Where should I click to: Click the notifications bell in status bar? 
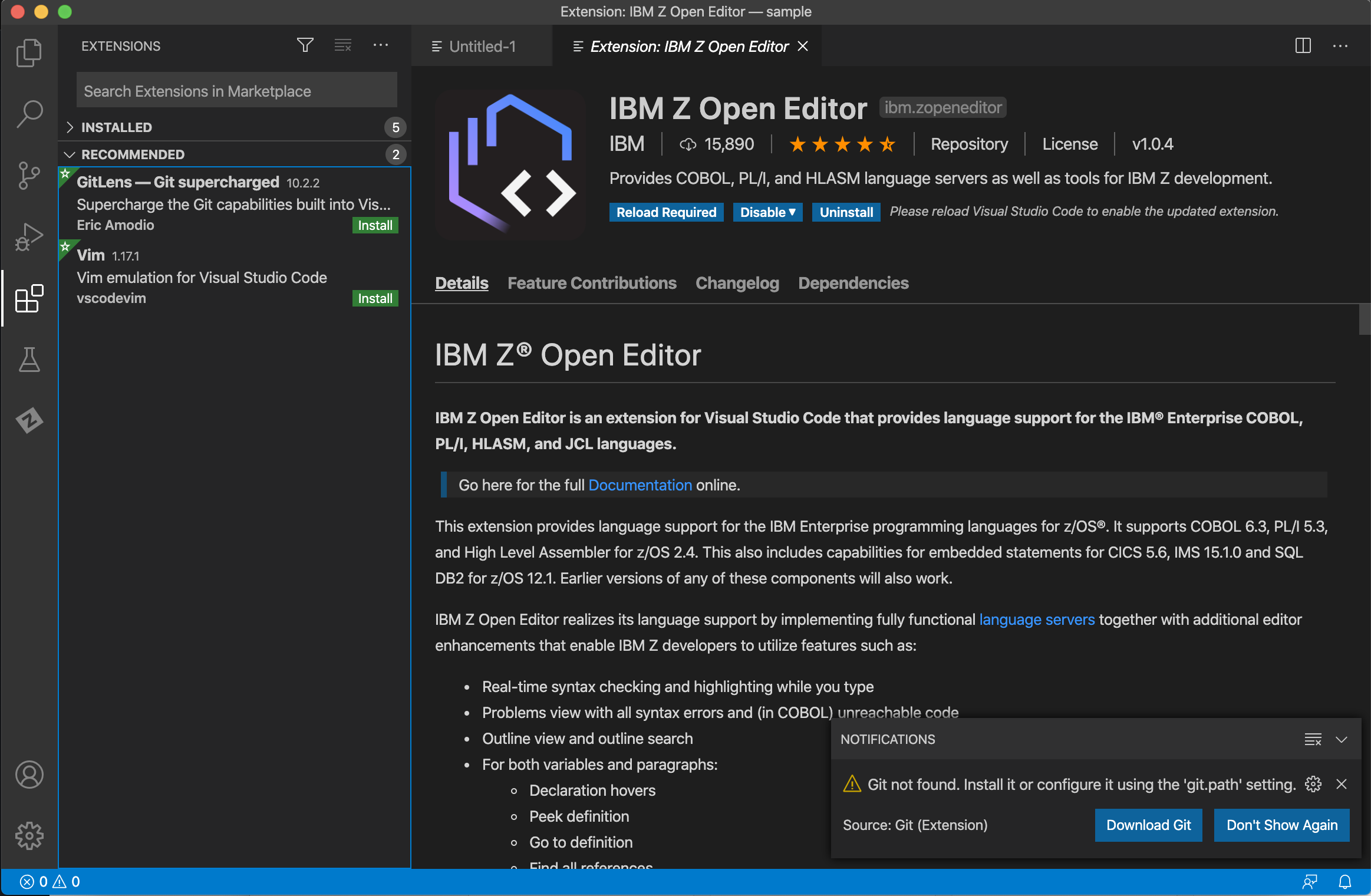click(x=1344, y=881)
